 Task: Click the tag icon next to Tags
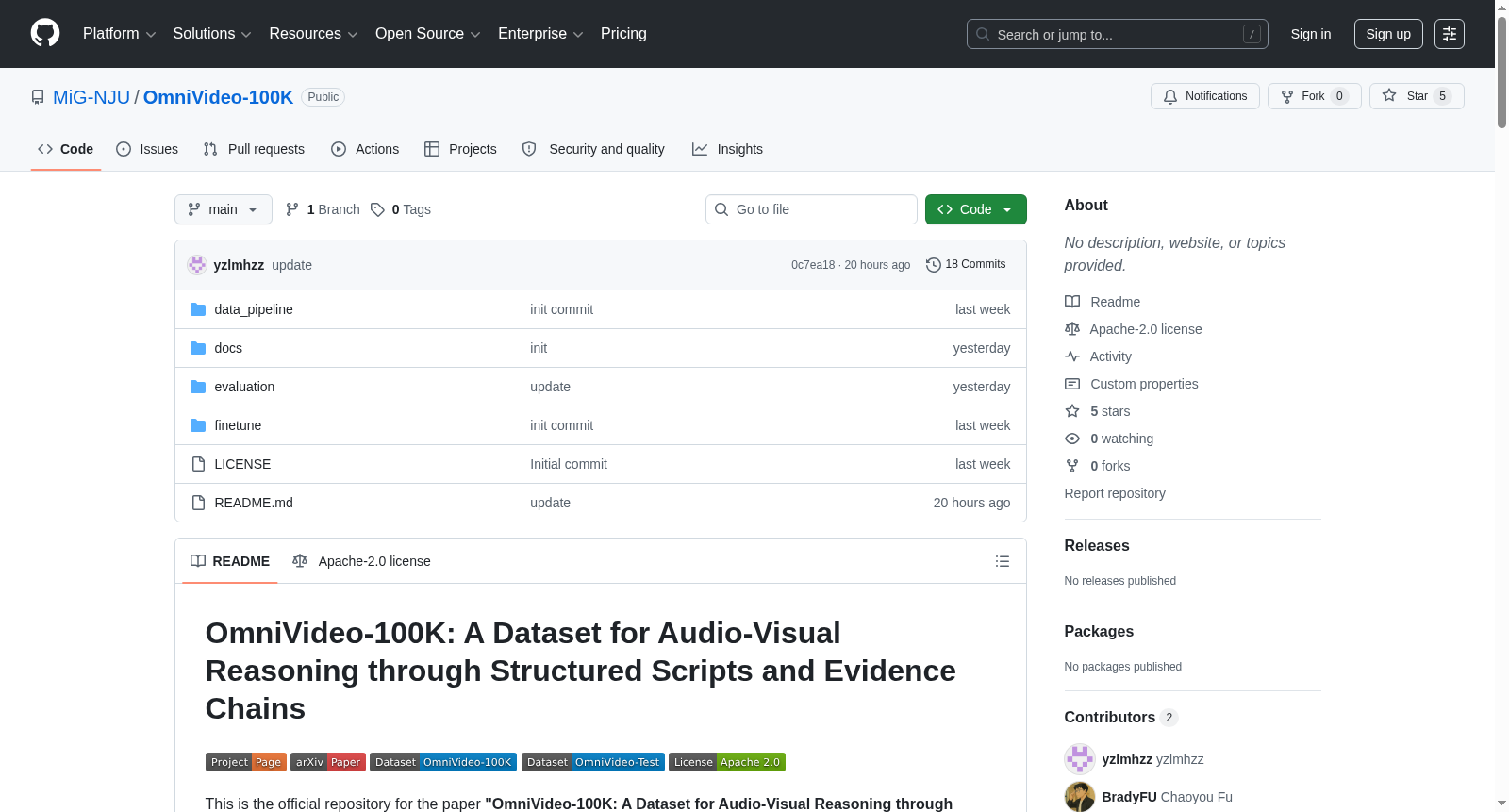[x=377, y=209]
